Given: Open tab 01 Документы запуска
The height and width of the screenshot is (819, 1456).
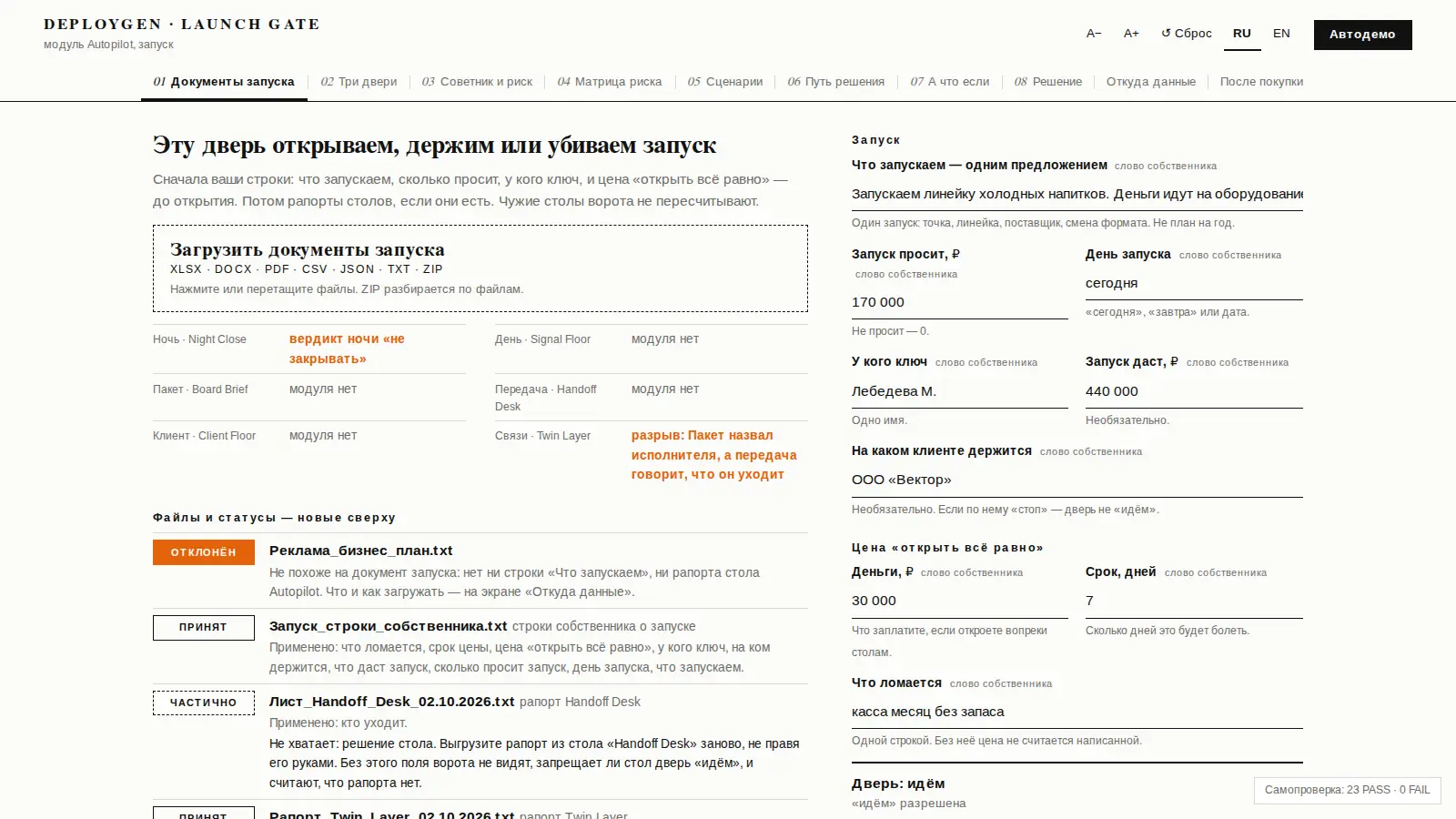Looking at the screenshot, I should (224, 82).
